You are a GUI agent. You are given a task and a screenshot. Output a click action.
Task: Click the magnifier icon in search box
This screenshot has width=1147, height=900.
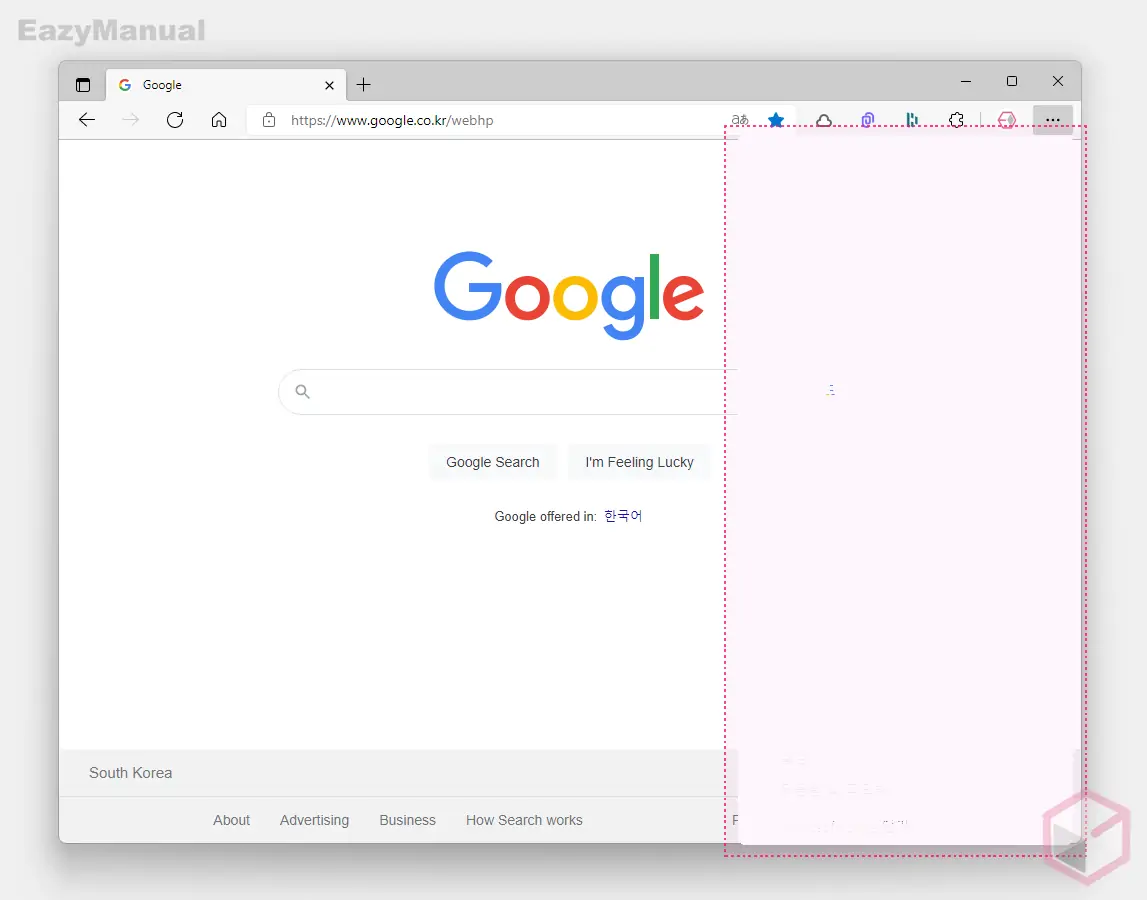pyautogui.click(x=302, y=391)
